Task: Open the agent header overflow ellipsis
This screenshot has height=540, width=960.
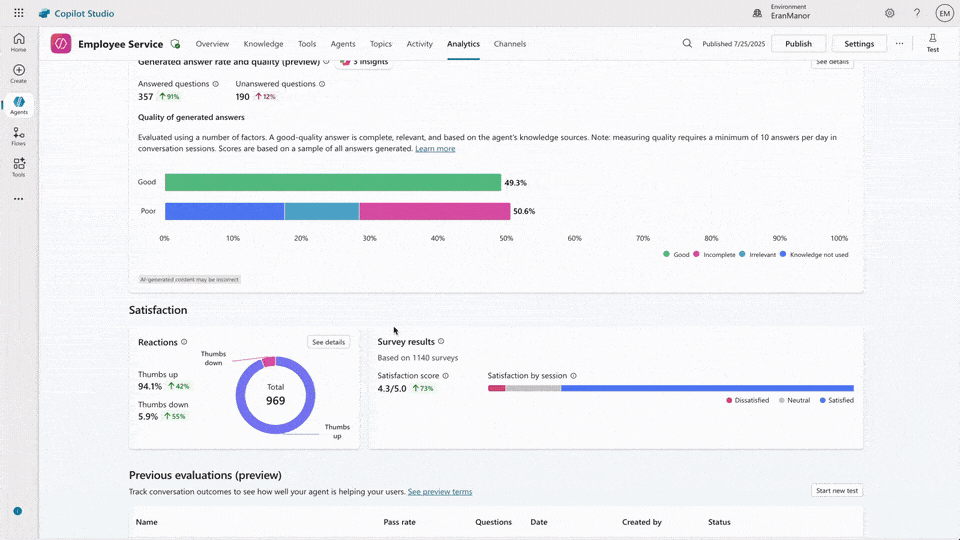Action: [x=899, y=43]
